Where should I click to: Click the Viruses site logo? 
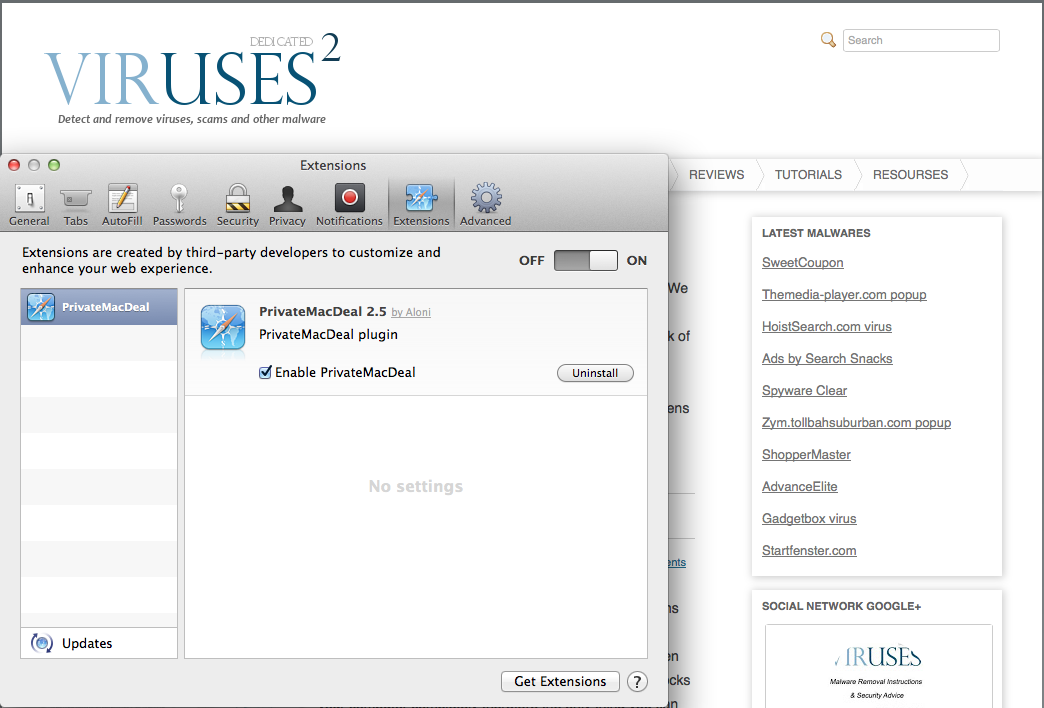[192, 79]
